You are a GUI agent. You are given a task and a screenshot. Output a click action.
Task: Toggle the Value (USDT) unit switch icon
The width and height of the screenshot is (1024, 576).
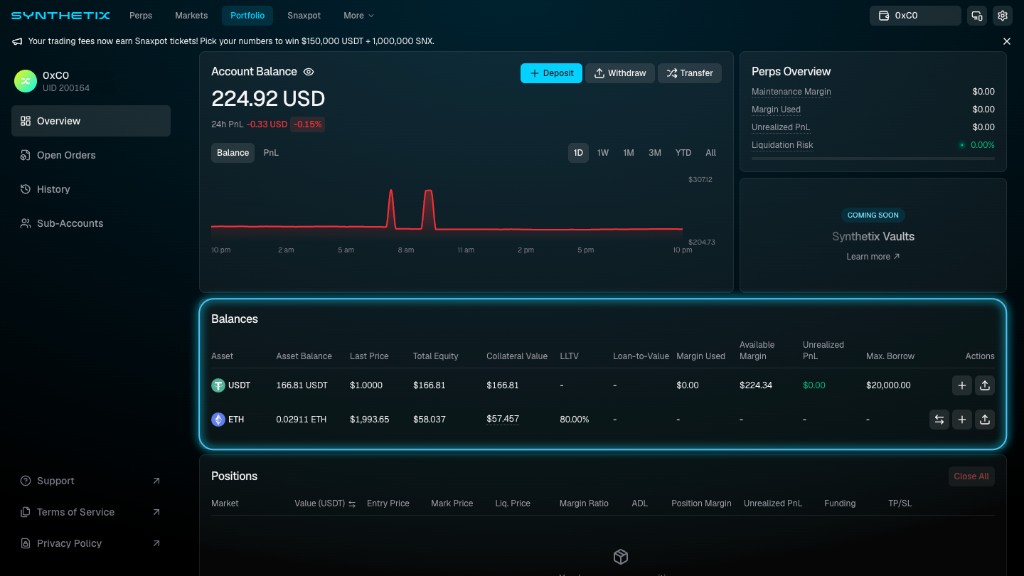[x=352, y=504]
